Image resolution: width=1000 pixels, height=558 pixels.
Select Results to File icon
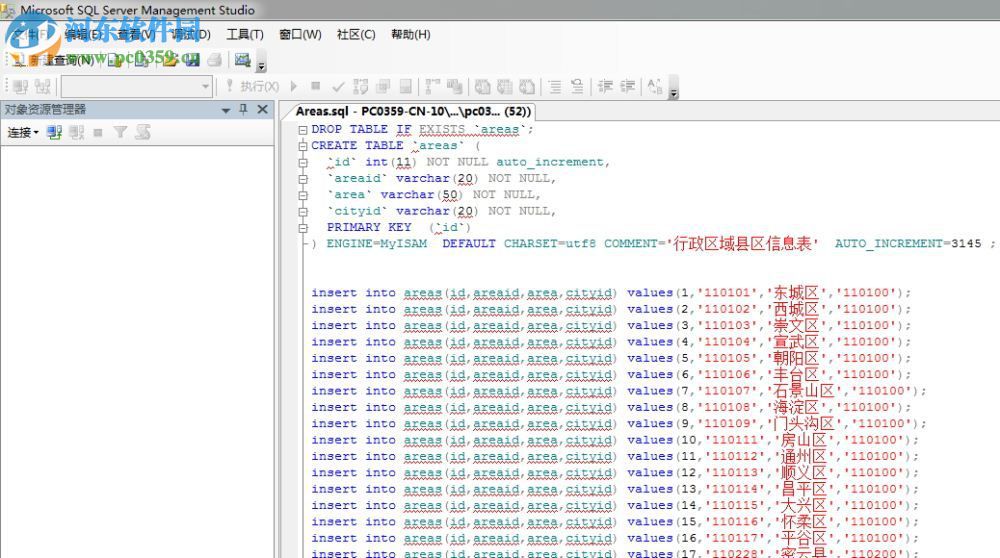click(x=527, y=86)
